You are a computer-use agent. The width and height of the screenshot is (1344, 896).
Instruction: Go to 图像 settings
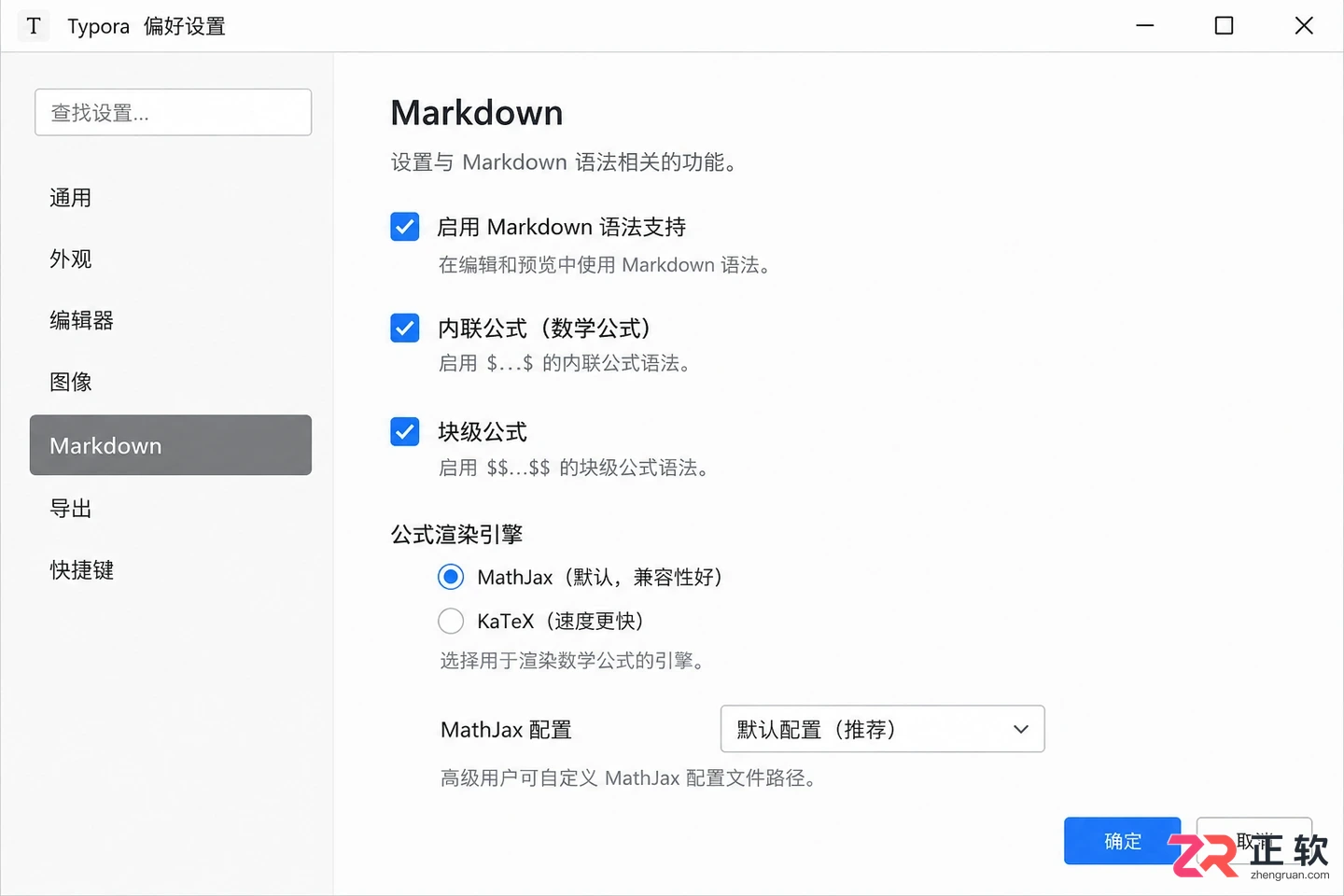(x=70, y=382)
